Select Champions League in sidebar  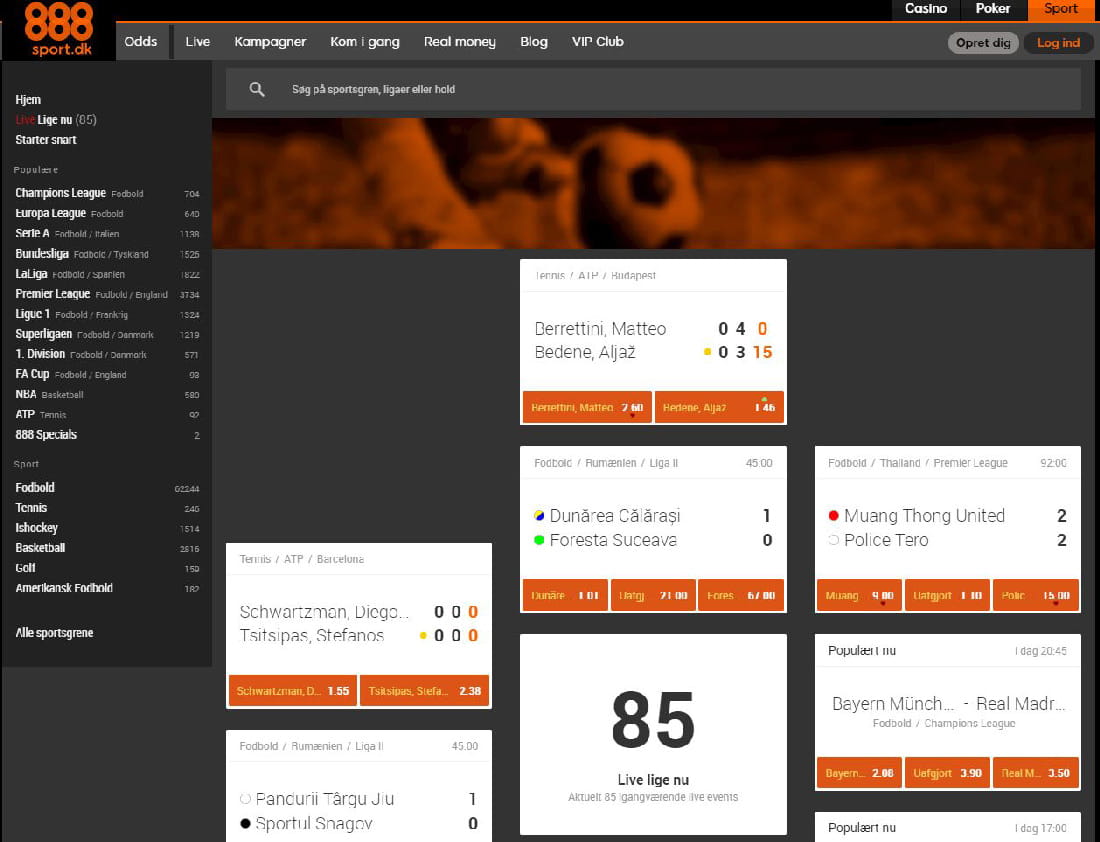click(x=107, y=193)
